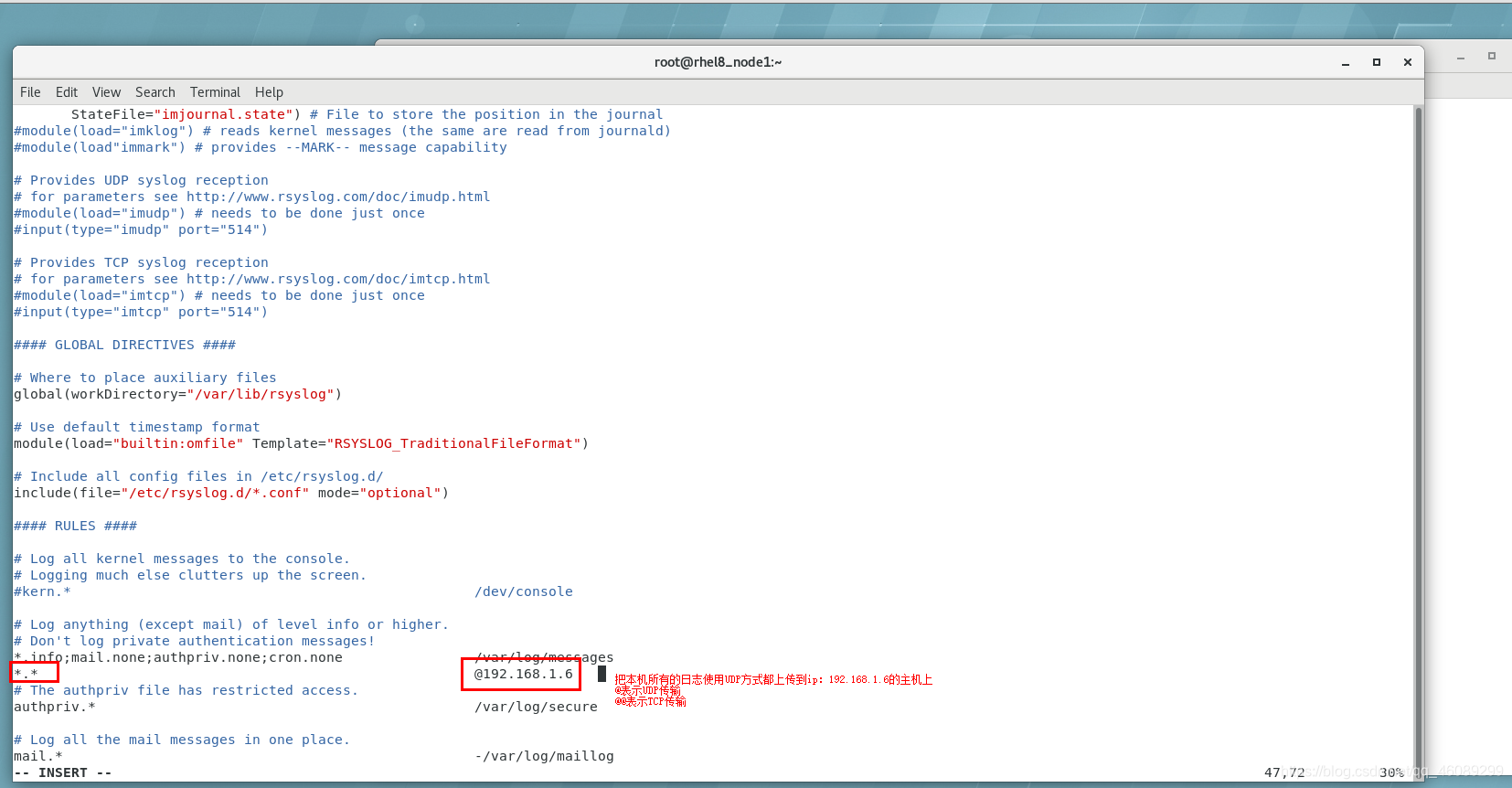The image size is (1512, 788).
Task: Click the mail.* selector
Action: click(x=38, y=756)
